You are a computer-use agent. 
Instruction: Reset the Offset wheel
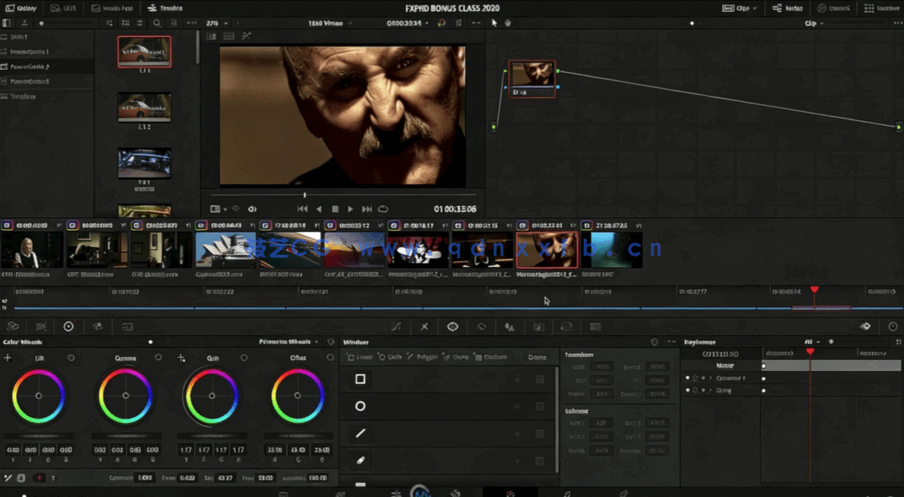330,358
